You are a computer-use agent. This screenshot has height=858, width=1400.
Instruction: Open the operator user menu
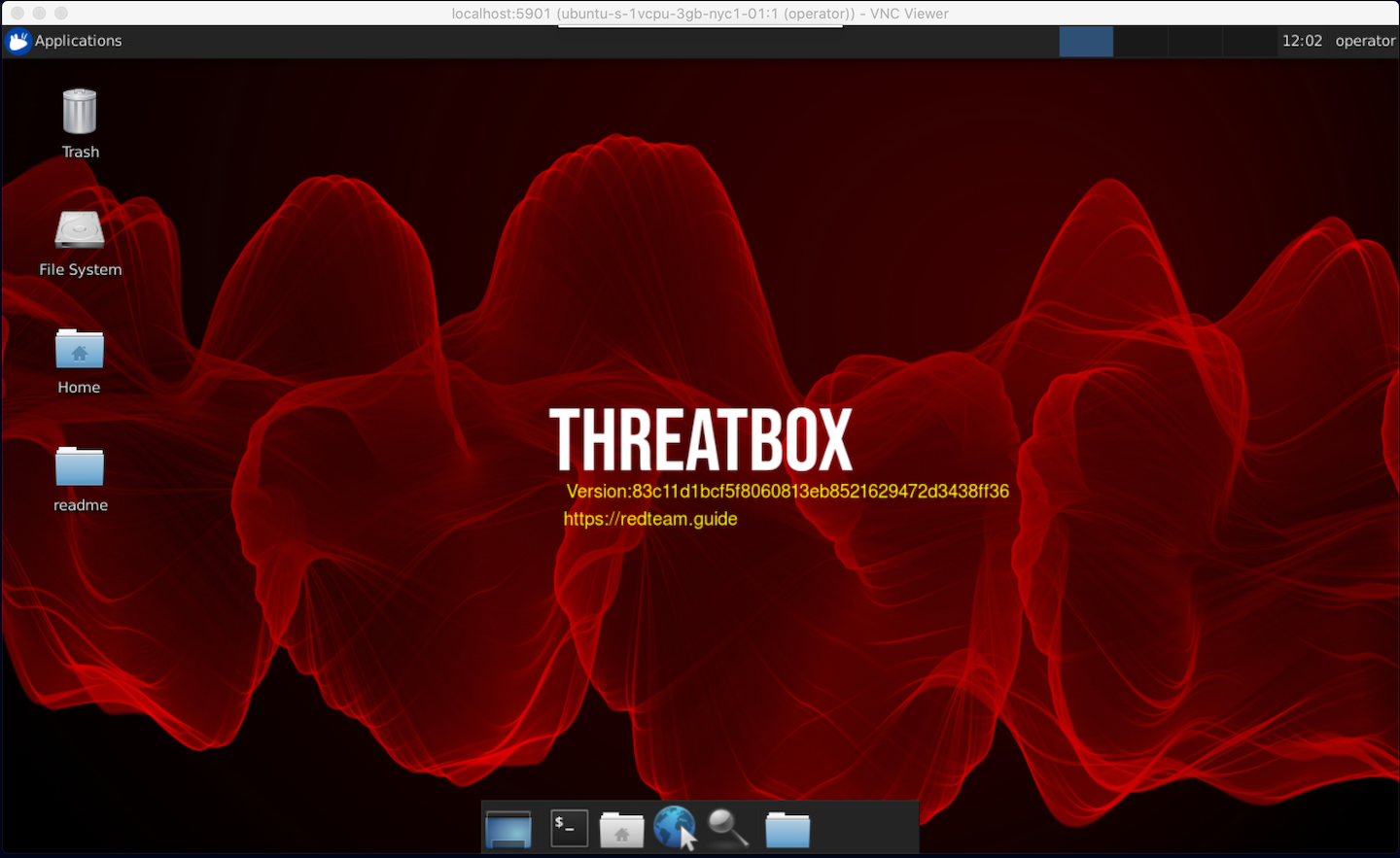tap(1365, 41)
